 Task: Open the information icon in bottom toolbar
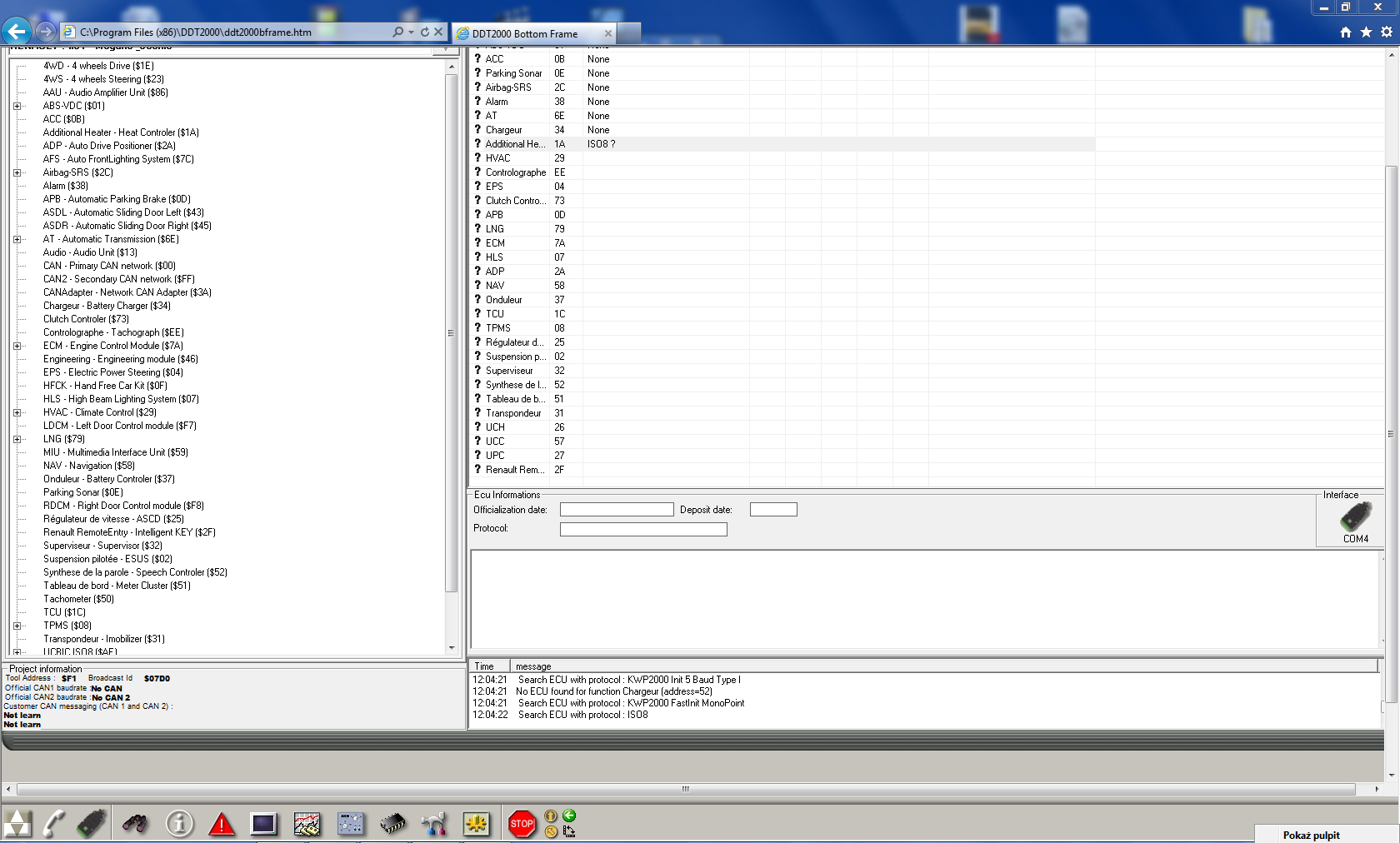[179, 824]
